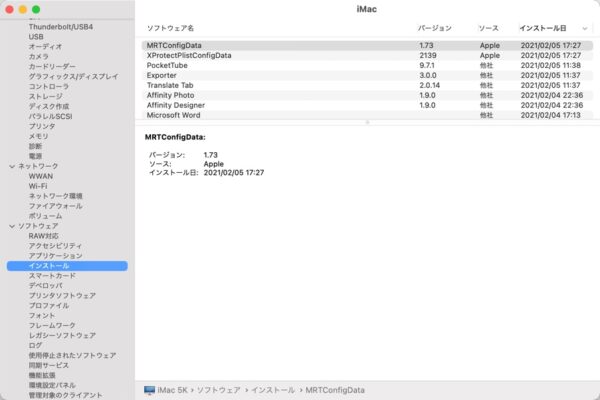Select highlighted インストール item in sidebar
600x400 pixels.
(67, 266)
